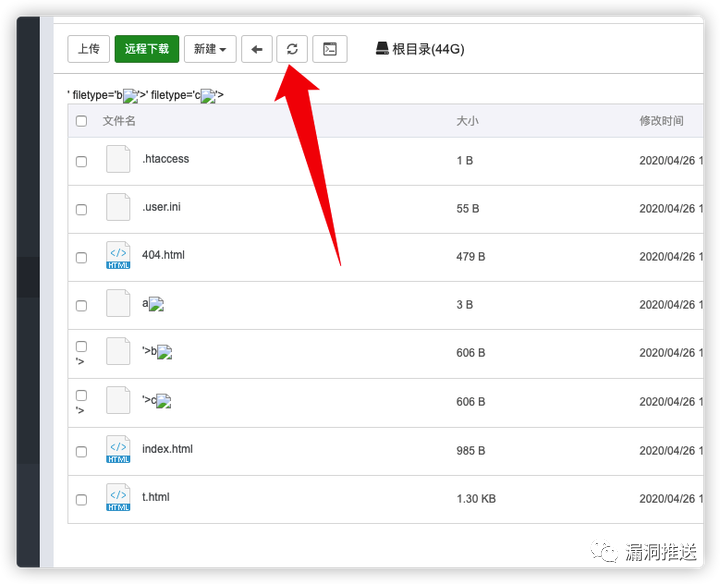Click the .htaccess blank file icon

[118, 160]
